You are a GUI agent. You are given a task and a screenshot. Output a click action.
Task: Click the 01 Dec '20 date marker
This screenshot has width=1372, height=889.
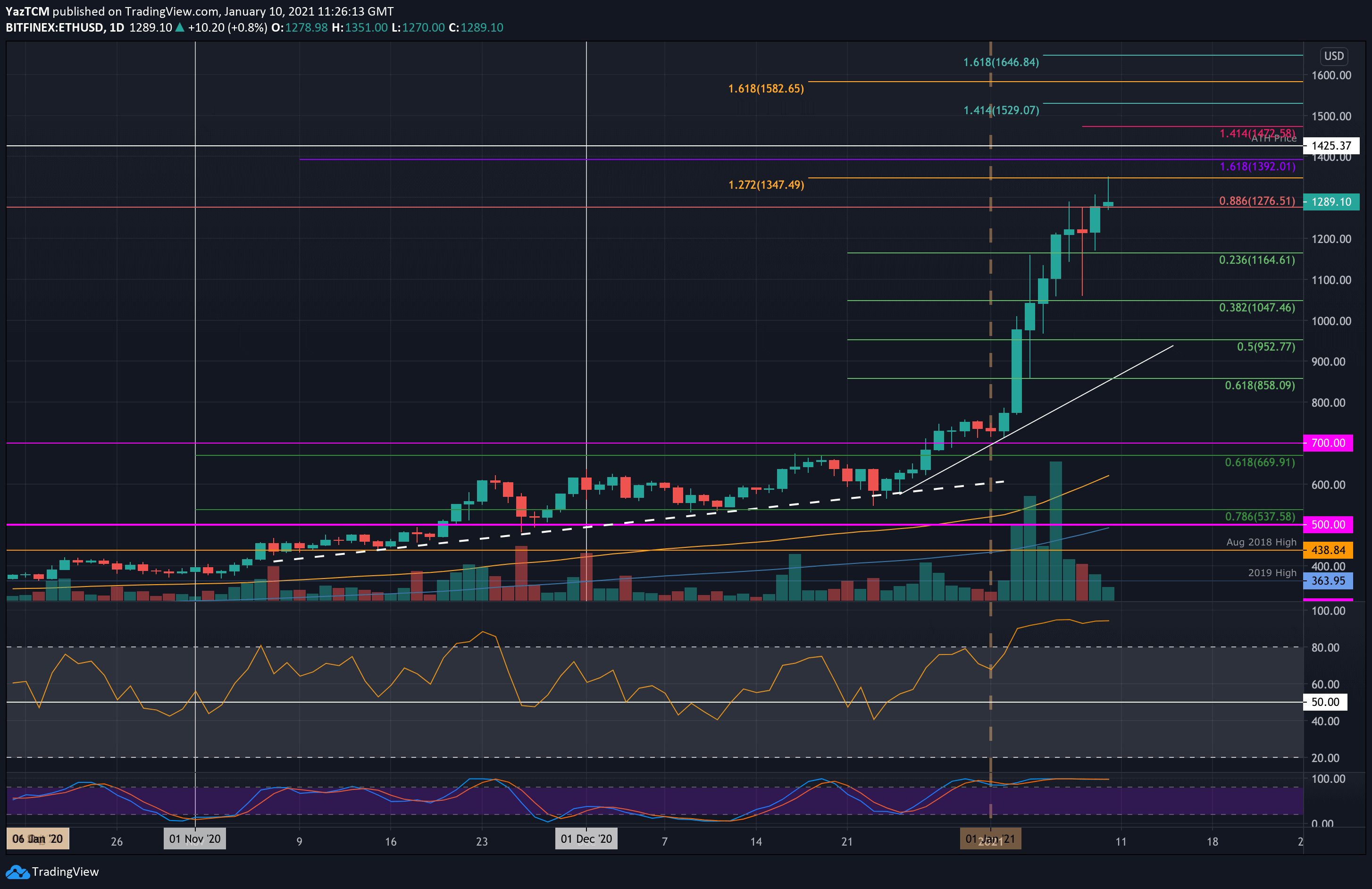tap(586, 839)
